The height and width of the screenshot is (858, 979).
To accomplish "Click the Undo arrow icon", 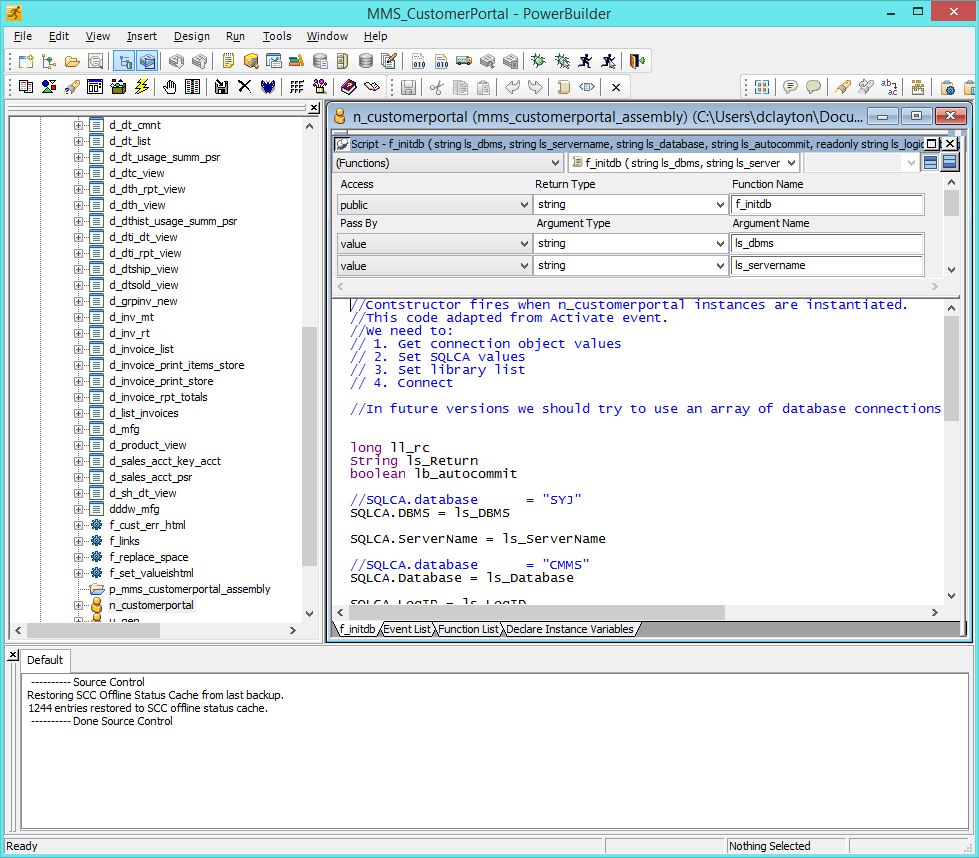I will tap(512, 87).
